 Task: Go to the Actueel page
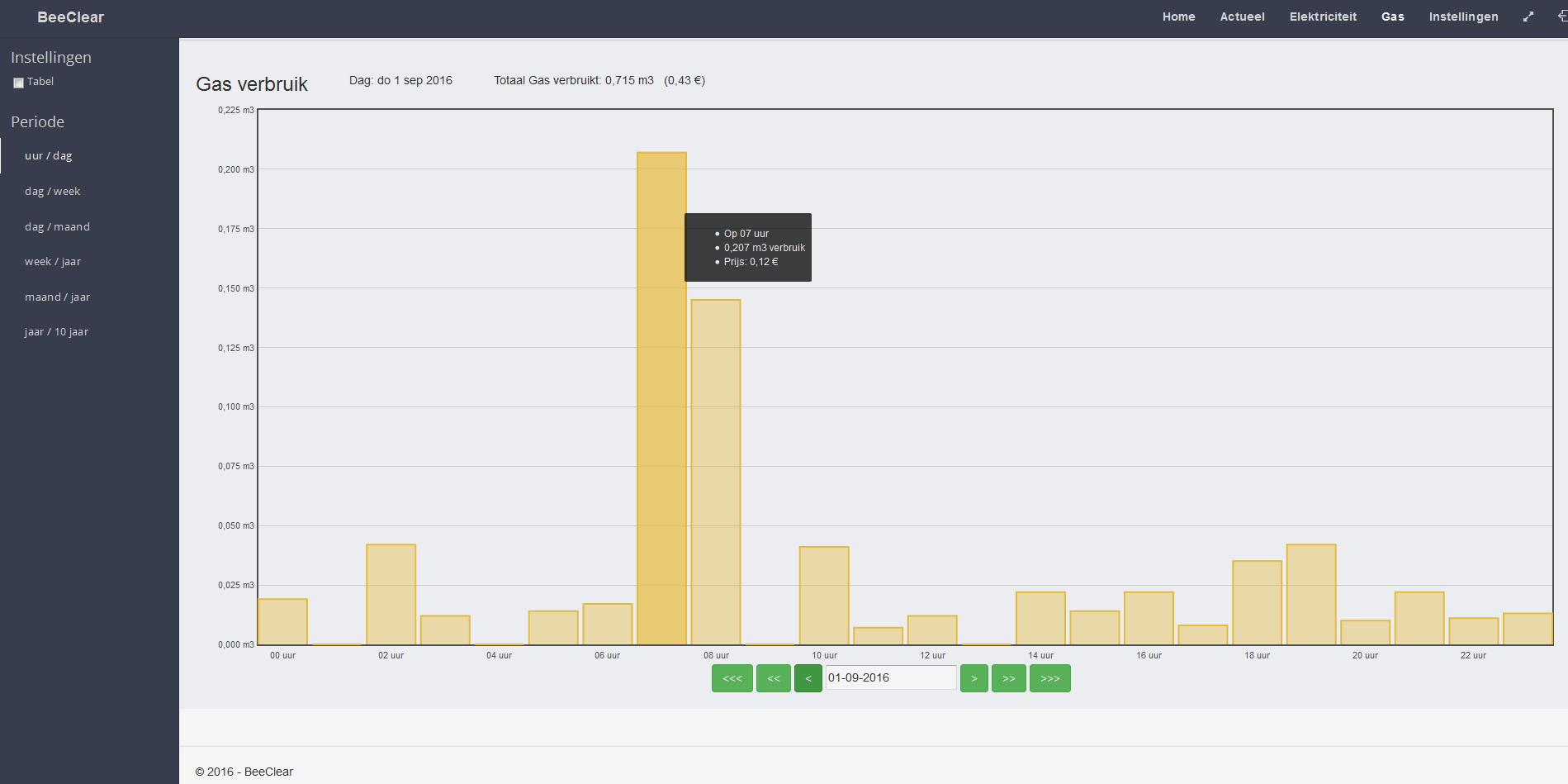[x=1242, y=17]
